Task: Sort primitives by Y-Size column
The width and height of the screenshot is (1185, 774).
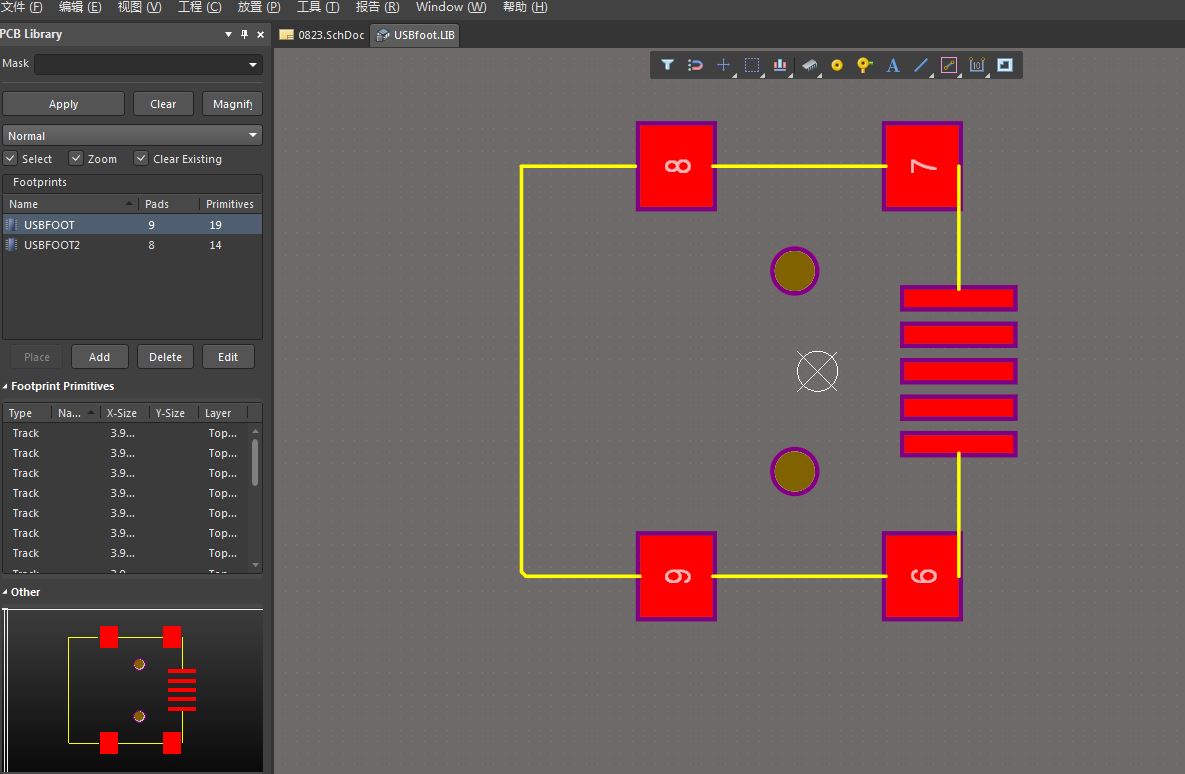Action: point(172,413)
